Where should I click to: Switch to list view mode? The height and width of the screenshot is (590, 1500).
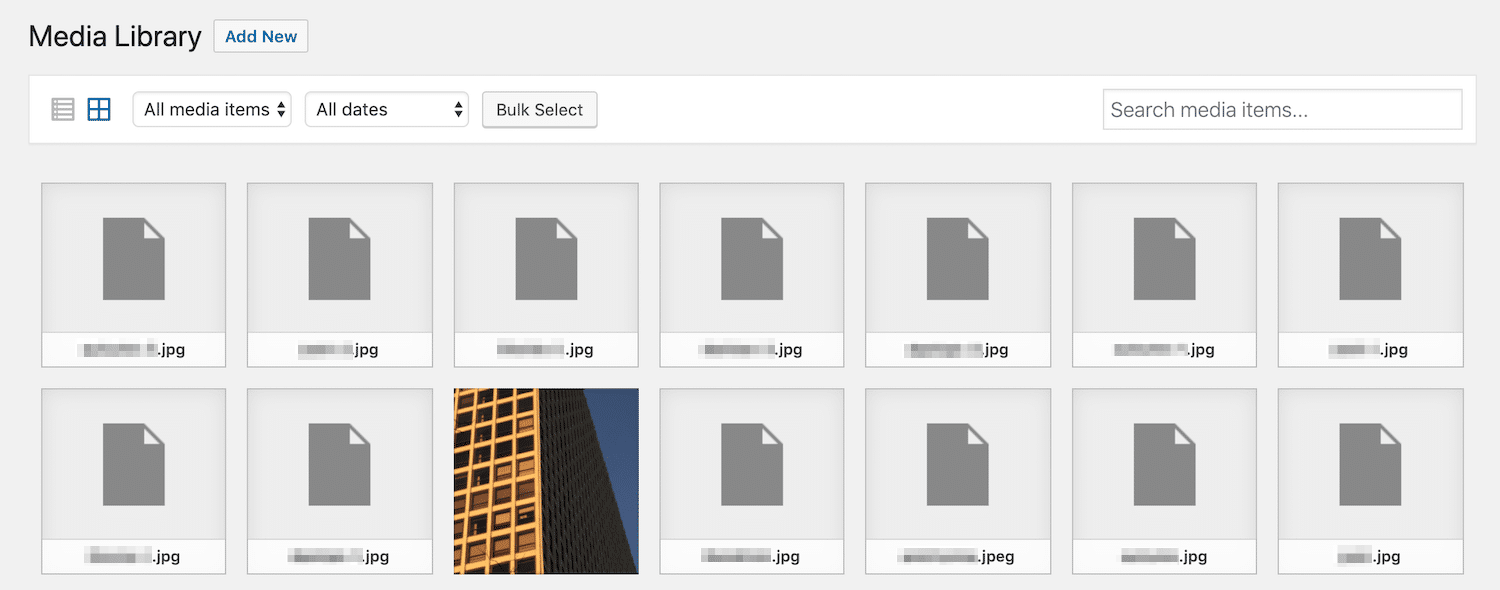point(63,109)
